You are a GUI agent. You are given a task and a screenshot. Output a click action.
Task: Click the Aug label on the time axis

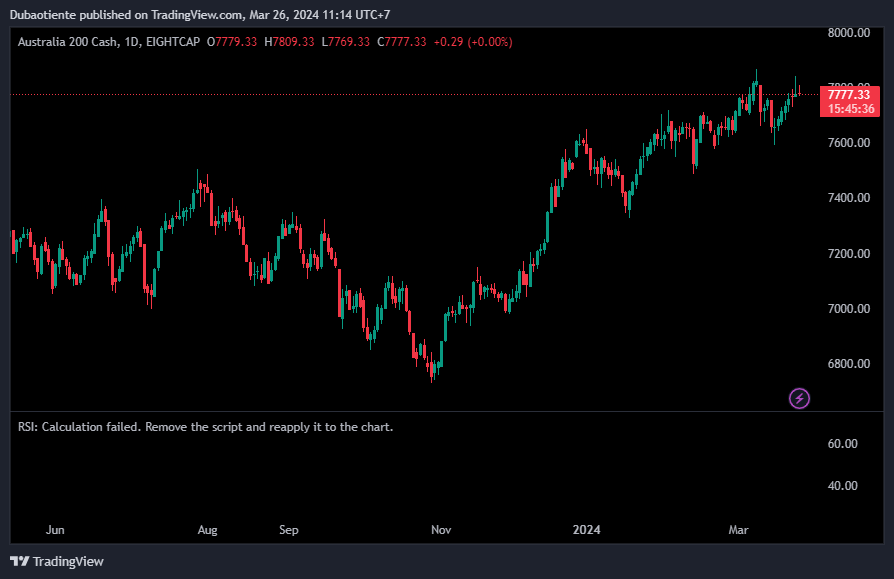click(x=208, y=529)
